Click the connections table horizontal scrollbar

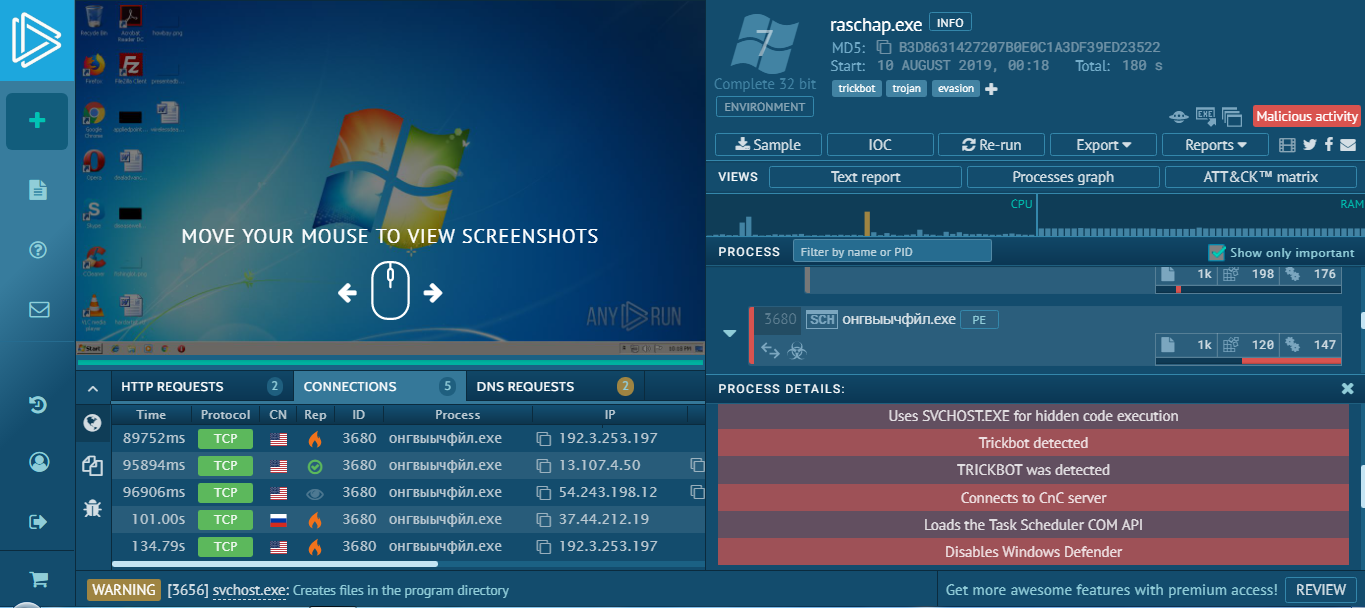pos(274,564)
